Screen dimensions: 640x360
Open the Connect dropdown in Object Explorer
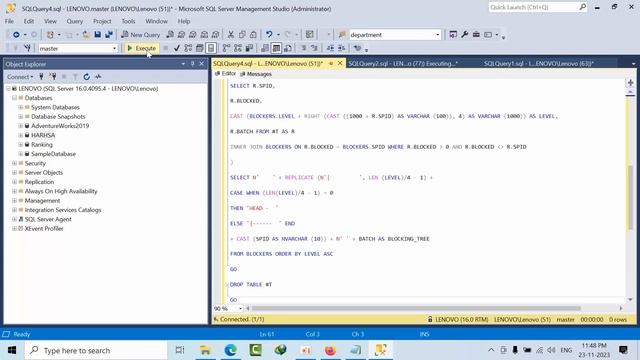pos(20,77)
